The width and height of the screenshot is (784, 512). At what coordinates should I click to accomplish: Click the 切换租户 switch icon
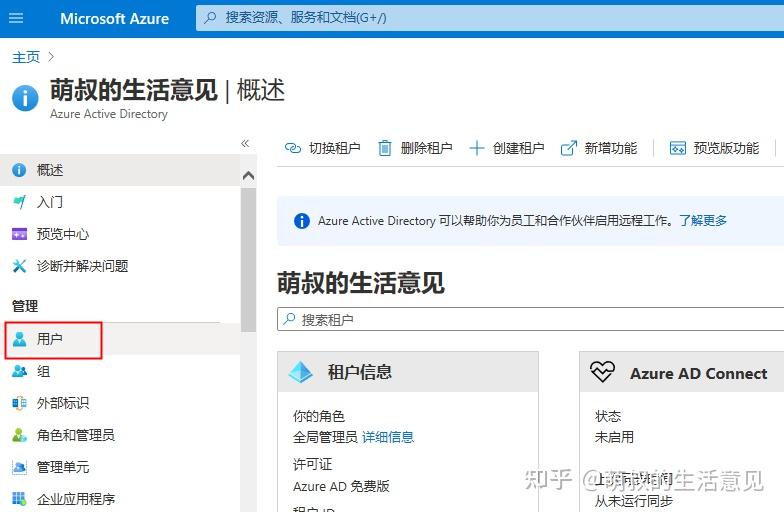pyautogui.click(x=292, y=148)
